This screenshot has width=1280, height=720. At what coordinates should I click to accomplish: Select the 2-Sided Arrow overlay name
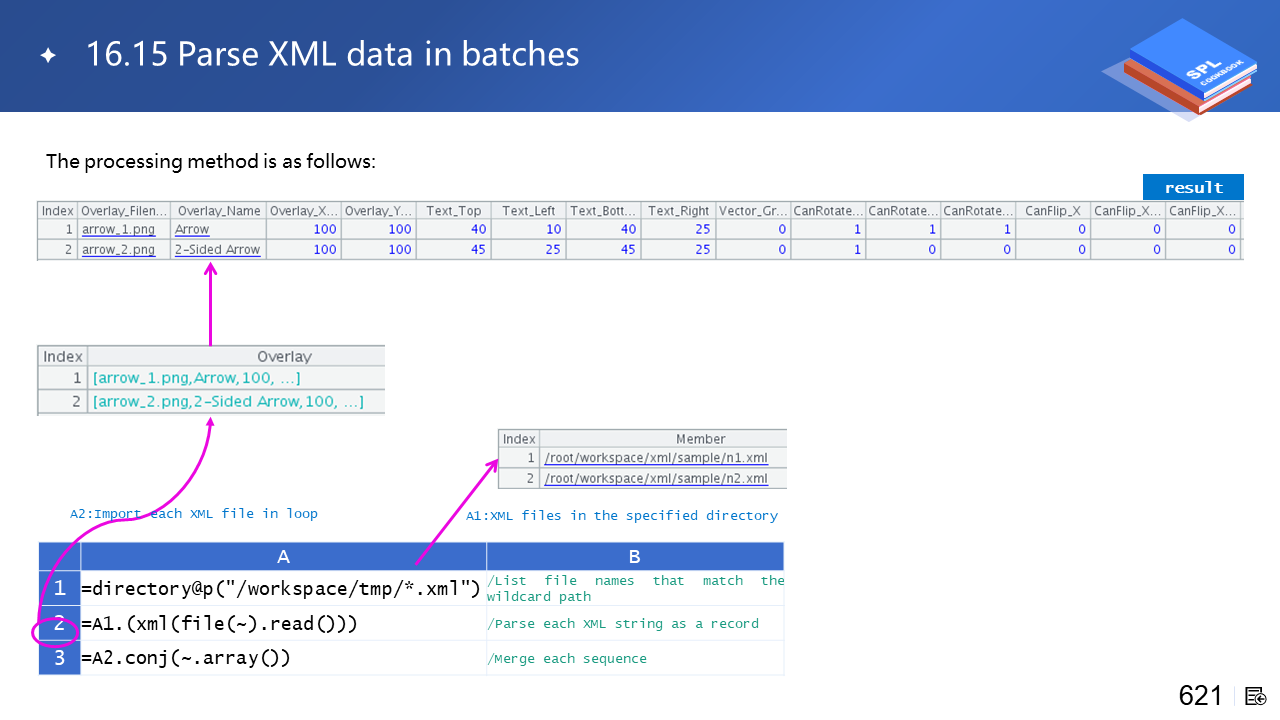coord(217,249)
